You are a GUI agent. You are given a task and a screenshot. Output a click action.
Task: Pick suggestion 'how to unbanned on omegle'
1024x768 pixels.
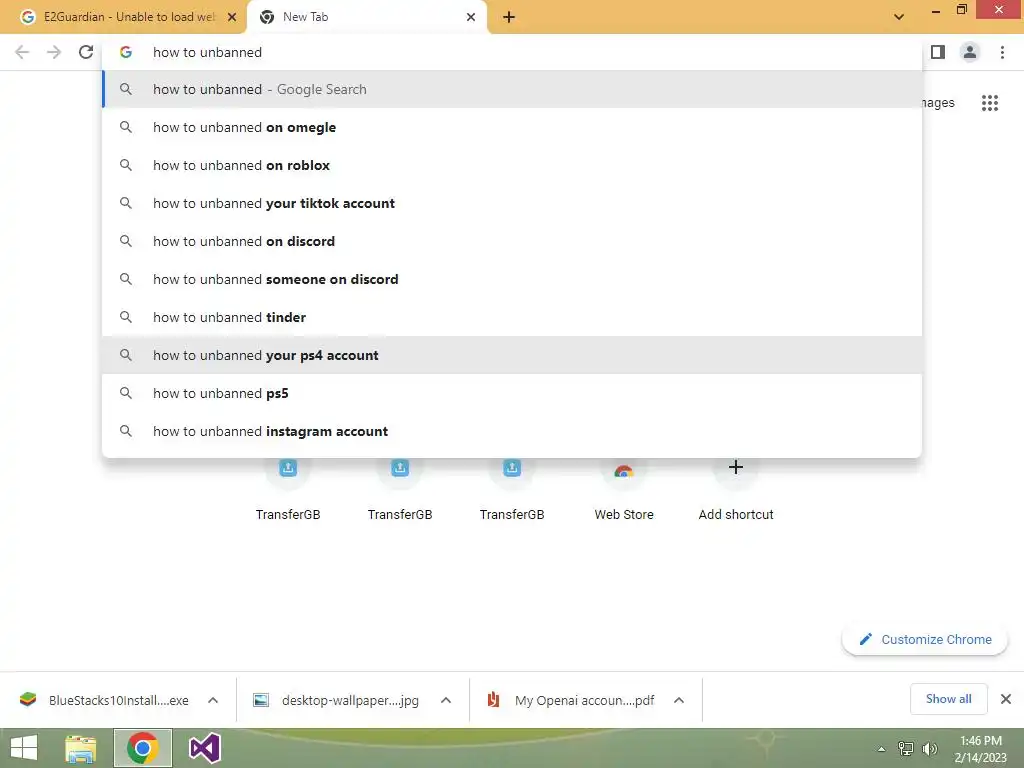point(512,127)
